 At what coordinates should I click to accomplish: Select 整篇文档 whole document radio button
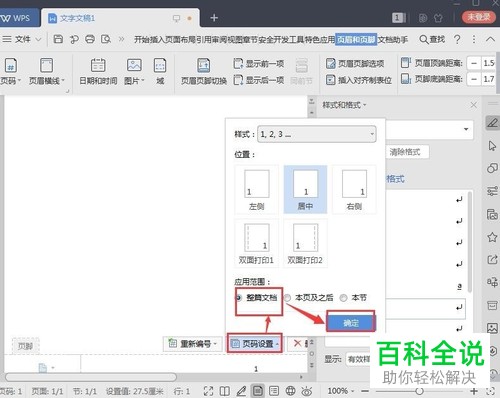point(238,298)
